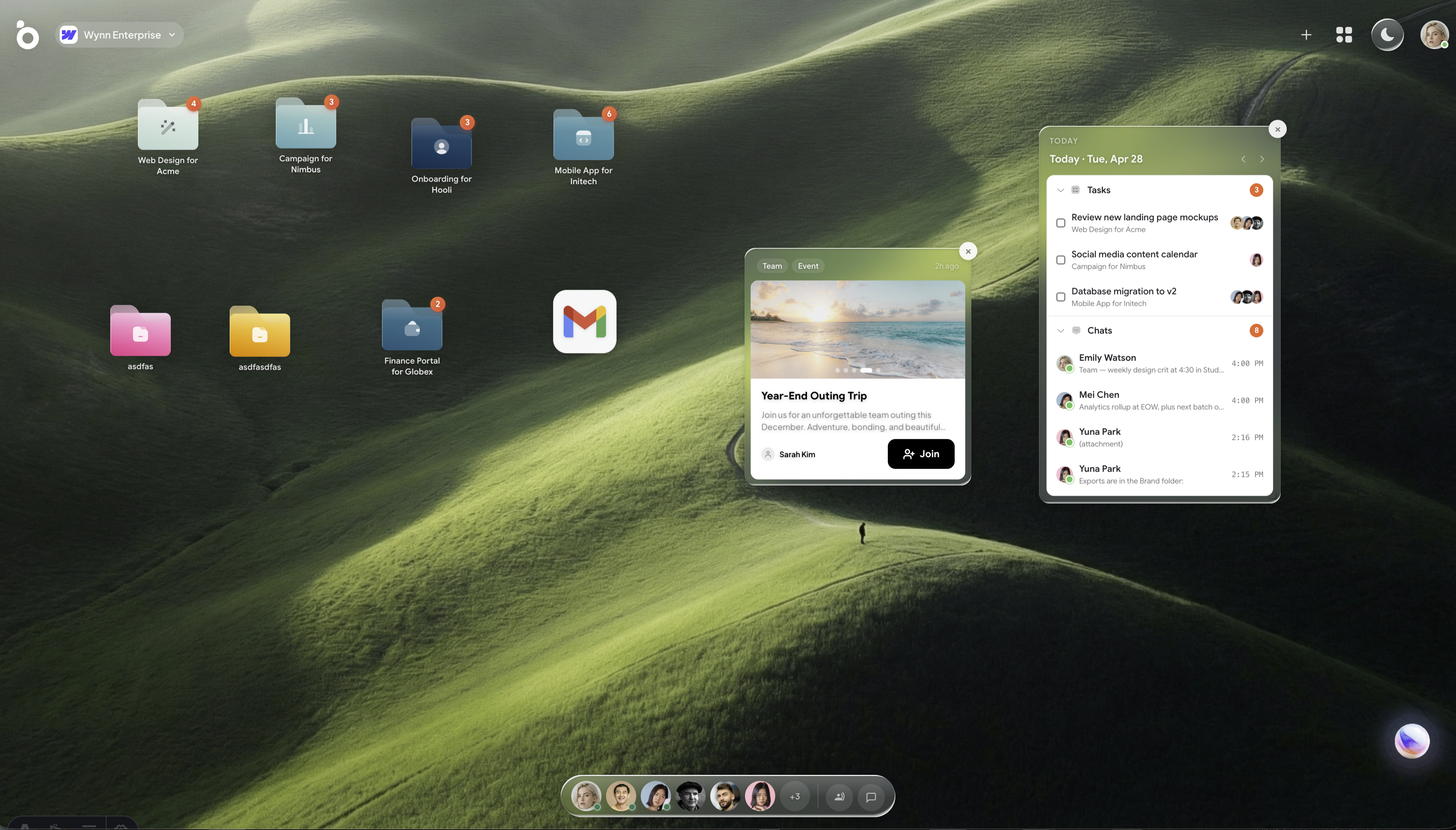Open the beach photo on the outing card
The height and width of the screenshot is (830, 1456).
click(x=858, y=330)
